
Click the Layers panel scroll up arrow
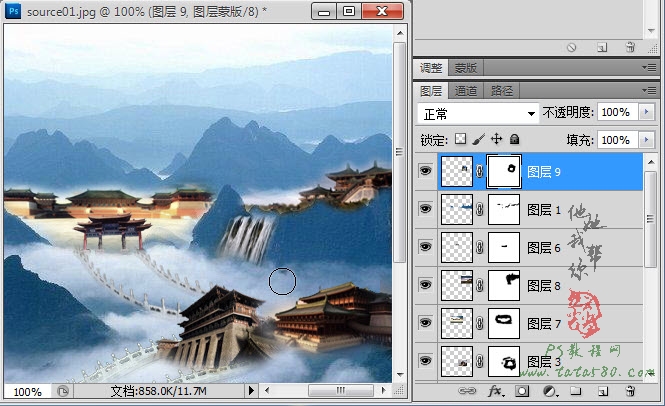click(651, 162)
